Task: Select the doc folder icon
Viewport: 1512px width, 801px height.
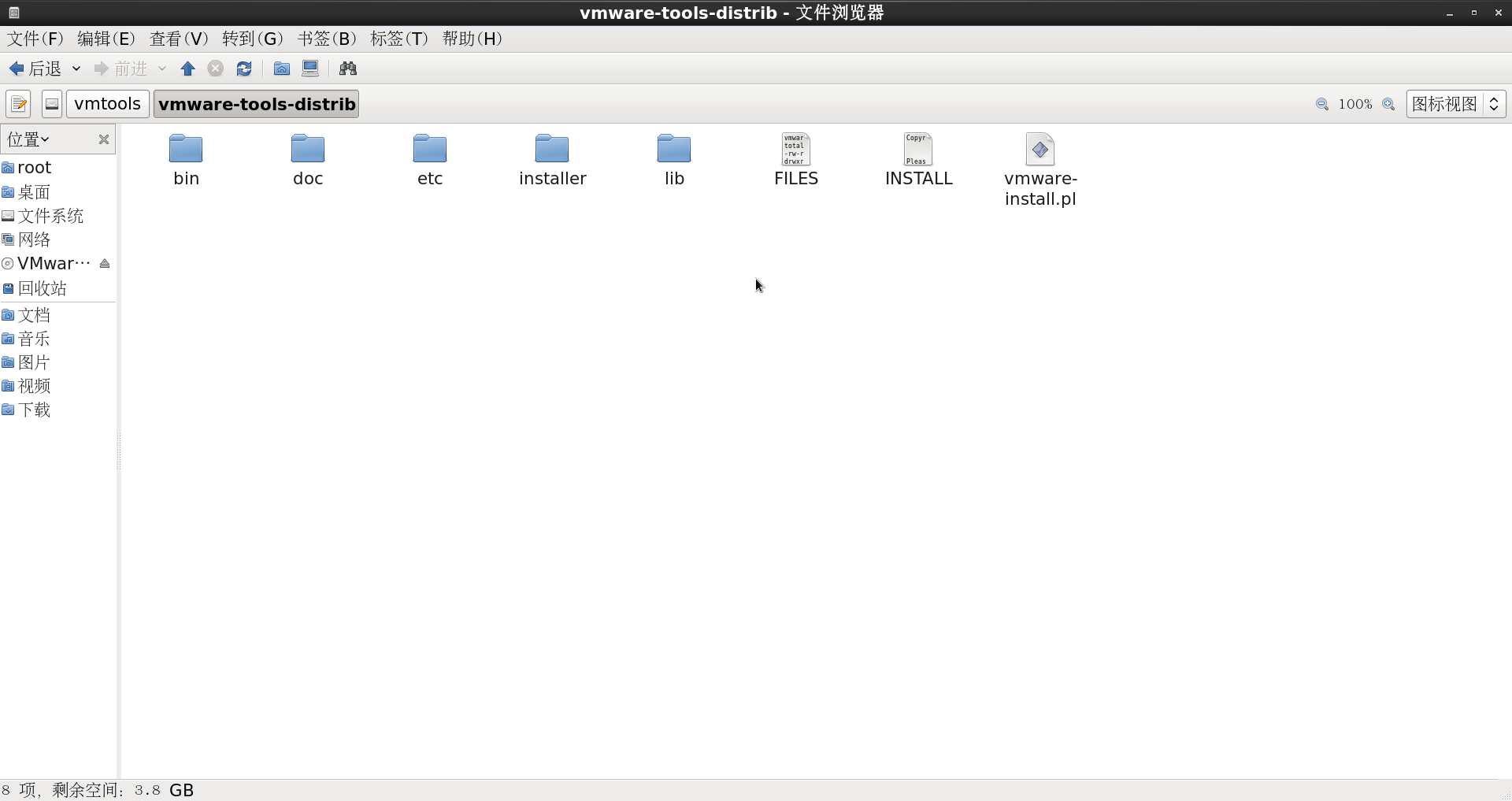Action: 308,148
